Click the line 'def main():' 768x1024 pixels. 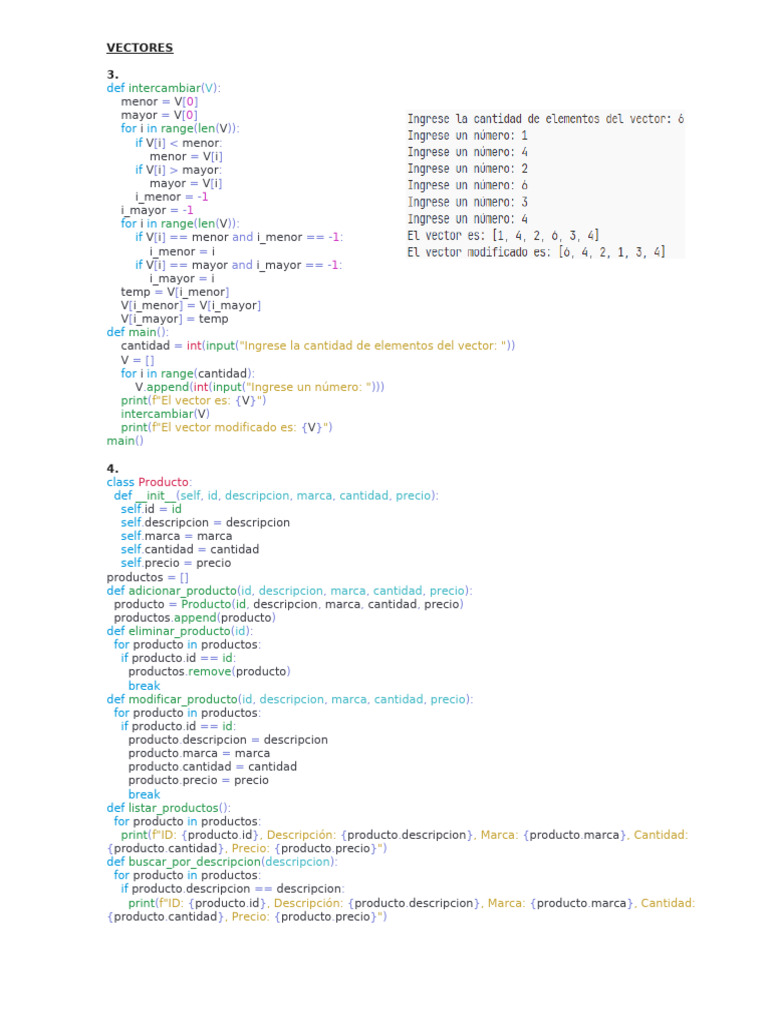click(x=137, y=332)
